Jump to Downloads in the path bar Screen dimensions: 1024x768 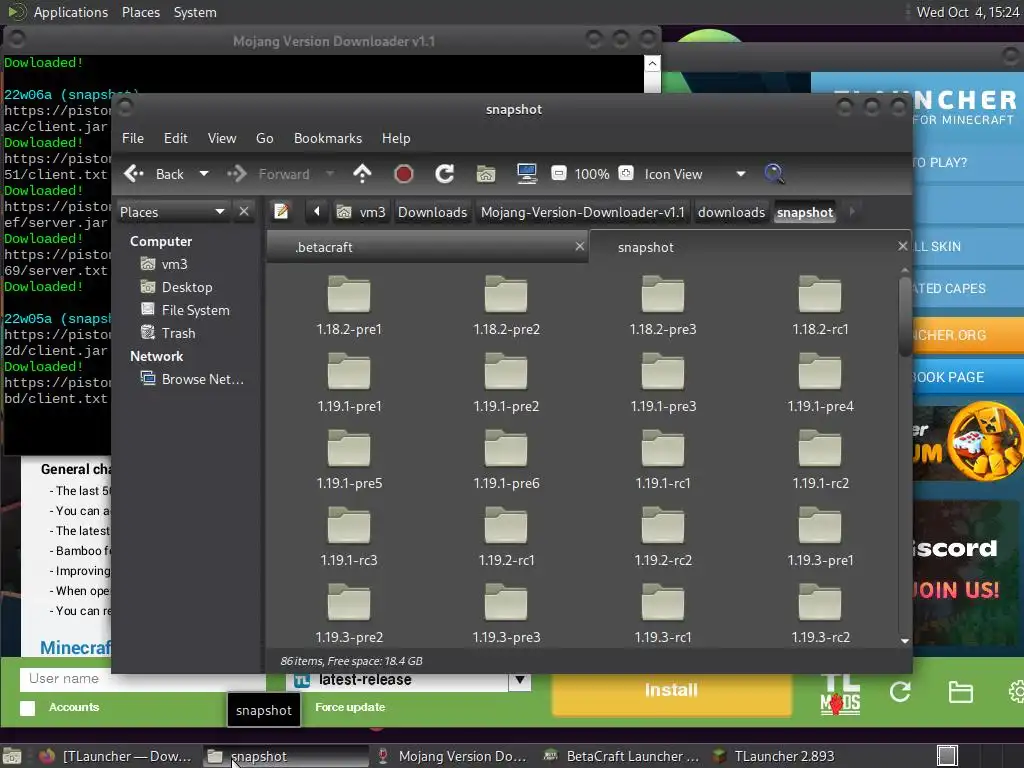pos(432,212)
